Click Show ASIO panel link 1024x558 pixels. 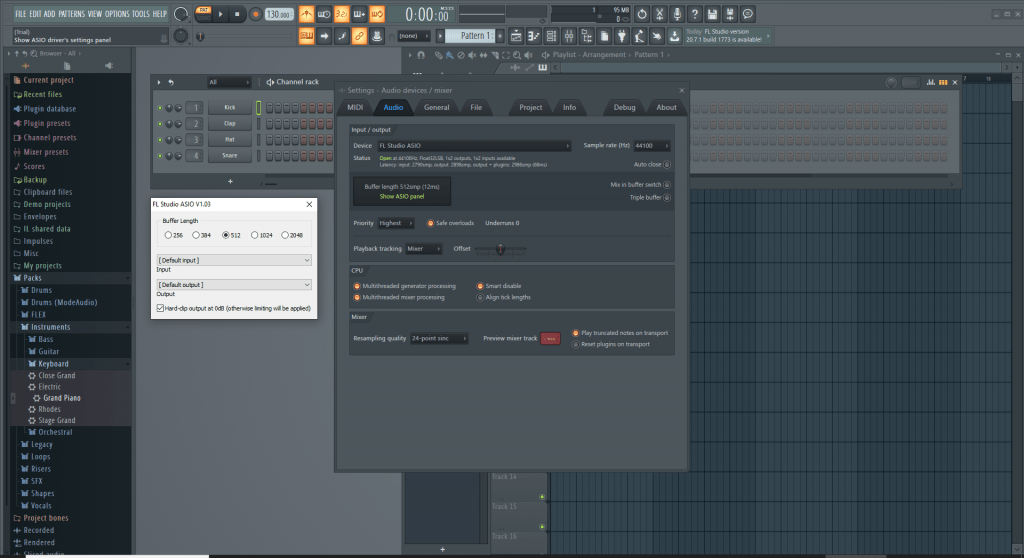(402, 197)
